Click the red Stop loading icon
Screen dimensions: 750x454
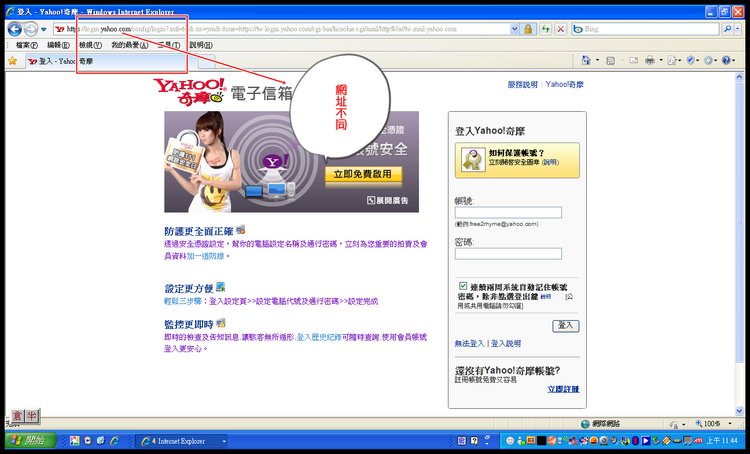(561, 29)
